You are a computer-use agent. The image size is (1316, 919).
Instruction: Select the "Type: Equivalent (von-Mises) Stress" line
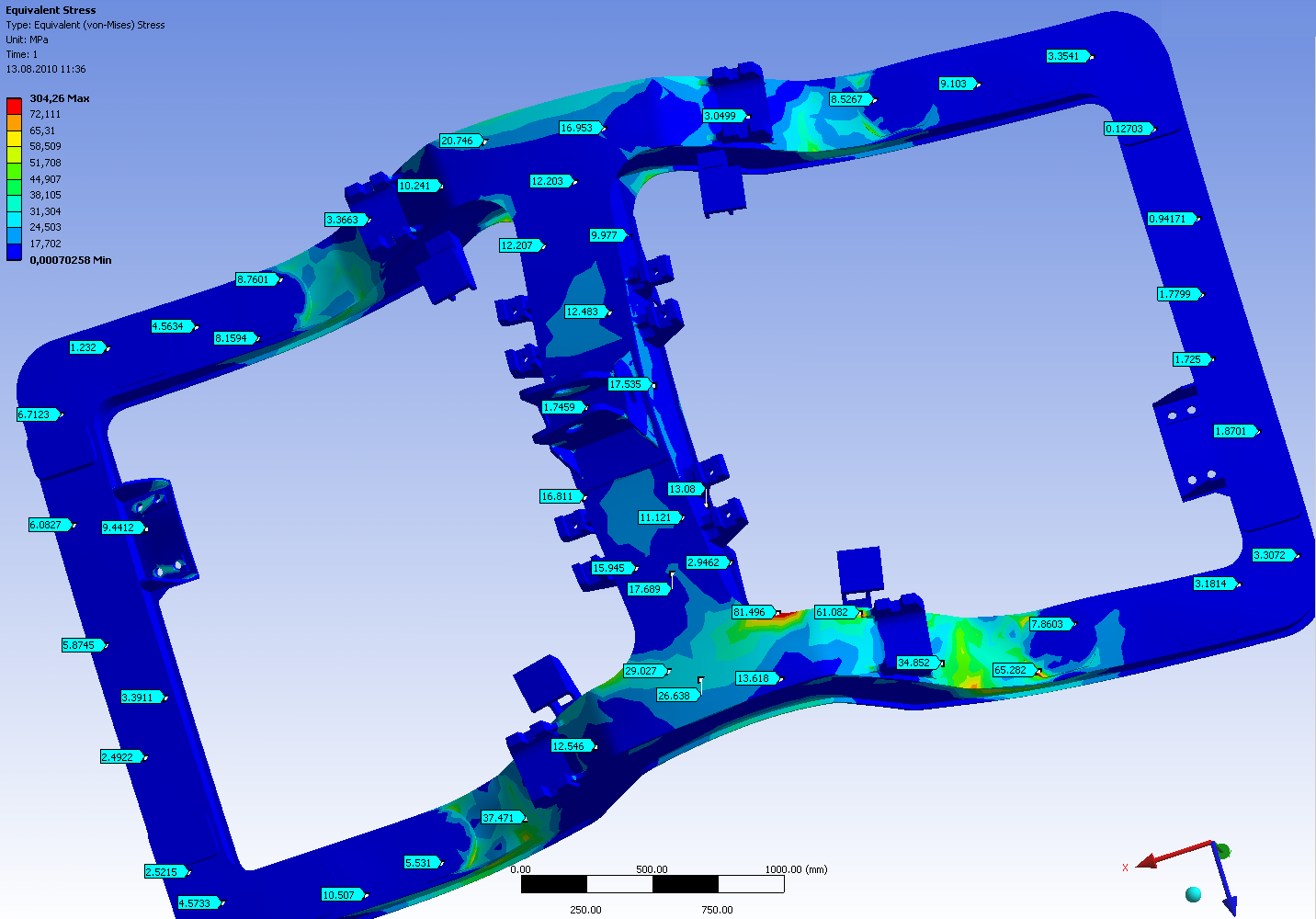(85, 25)
